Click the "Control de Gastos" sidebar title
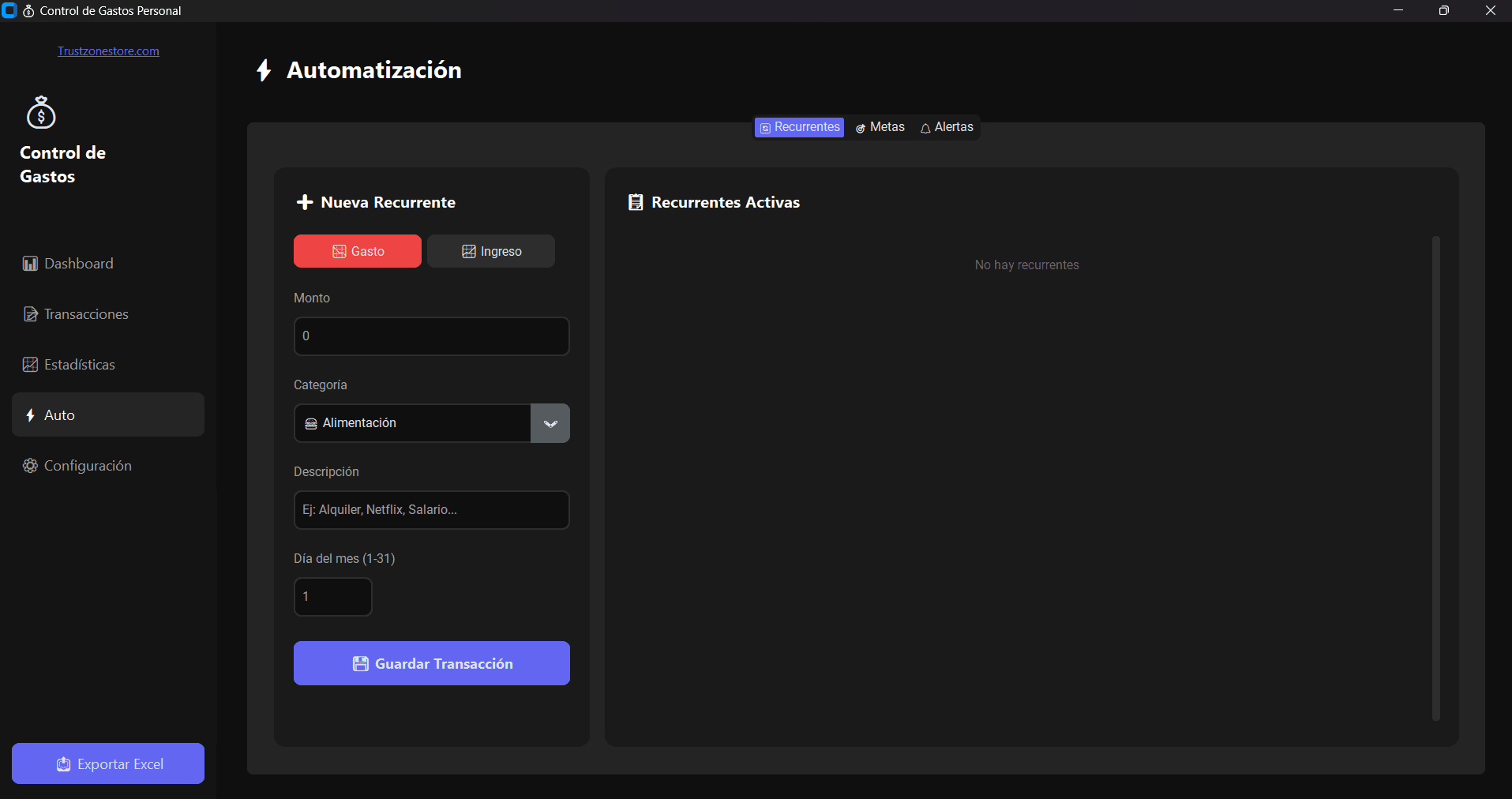1512x799 pixels. click(63, 164)
